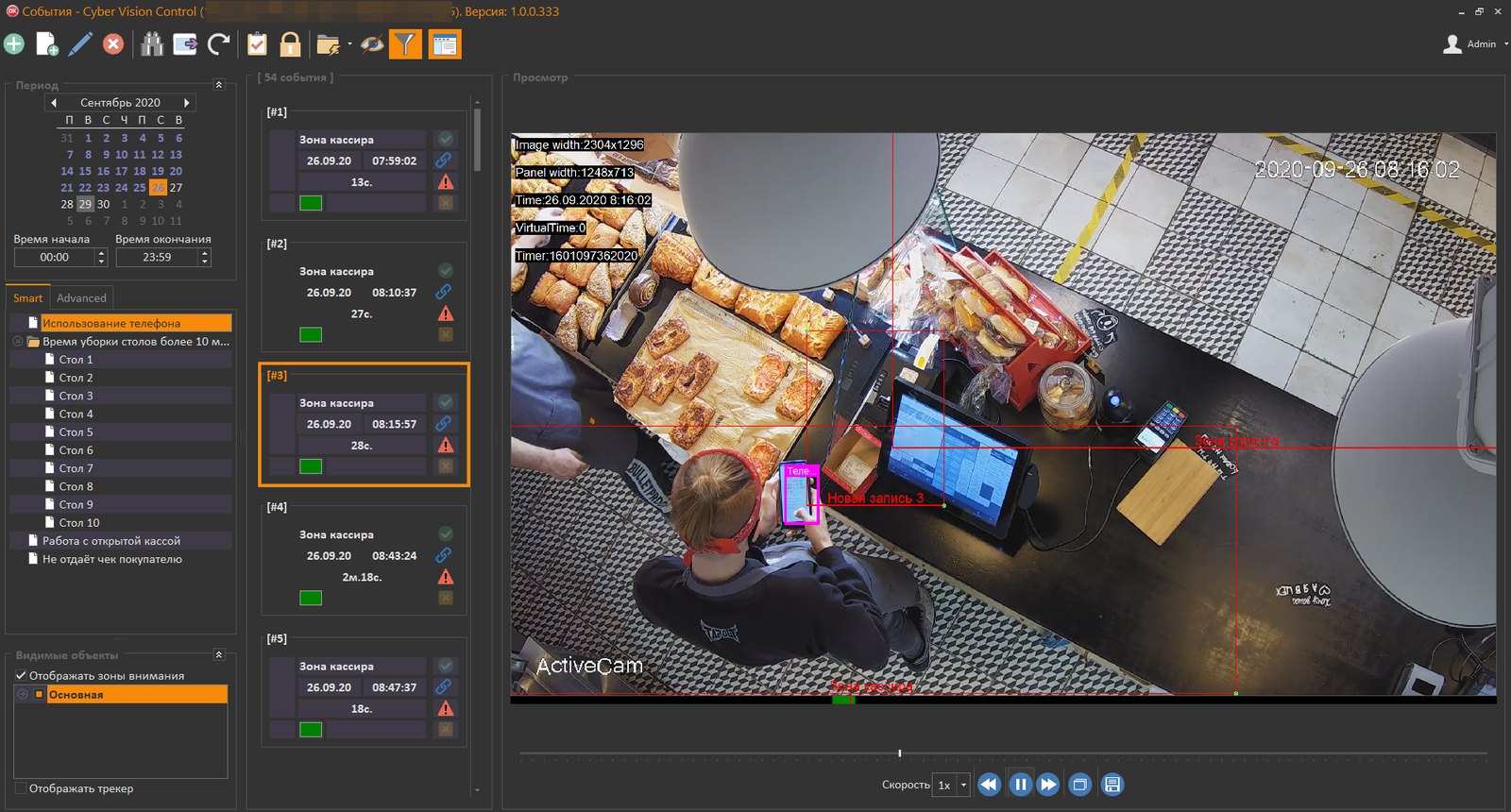Open the Admin user menu
The width and height of the screenshot is (1511, 812).
[x=1475, y=44]
